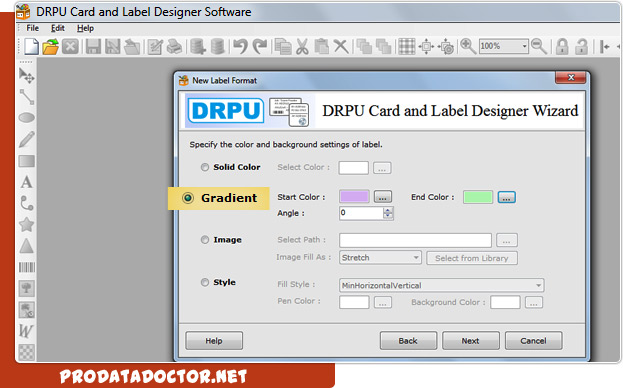This screenshot has height=388, width=623.
Task: Select the star shape tool
Action: (27, 225)
